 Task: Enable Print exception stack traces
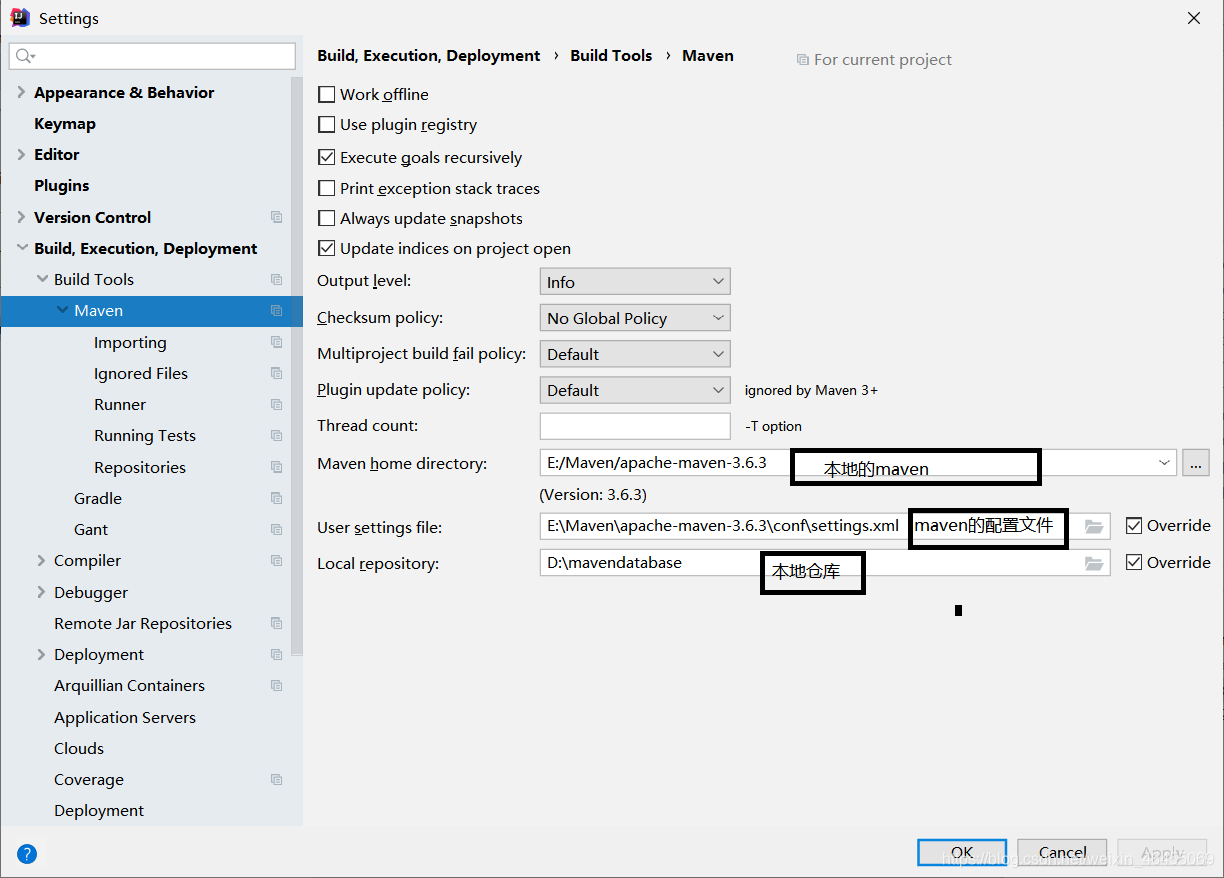click(326, 188)
